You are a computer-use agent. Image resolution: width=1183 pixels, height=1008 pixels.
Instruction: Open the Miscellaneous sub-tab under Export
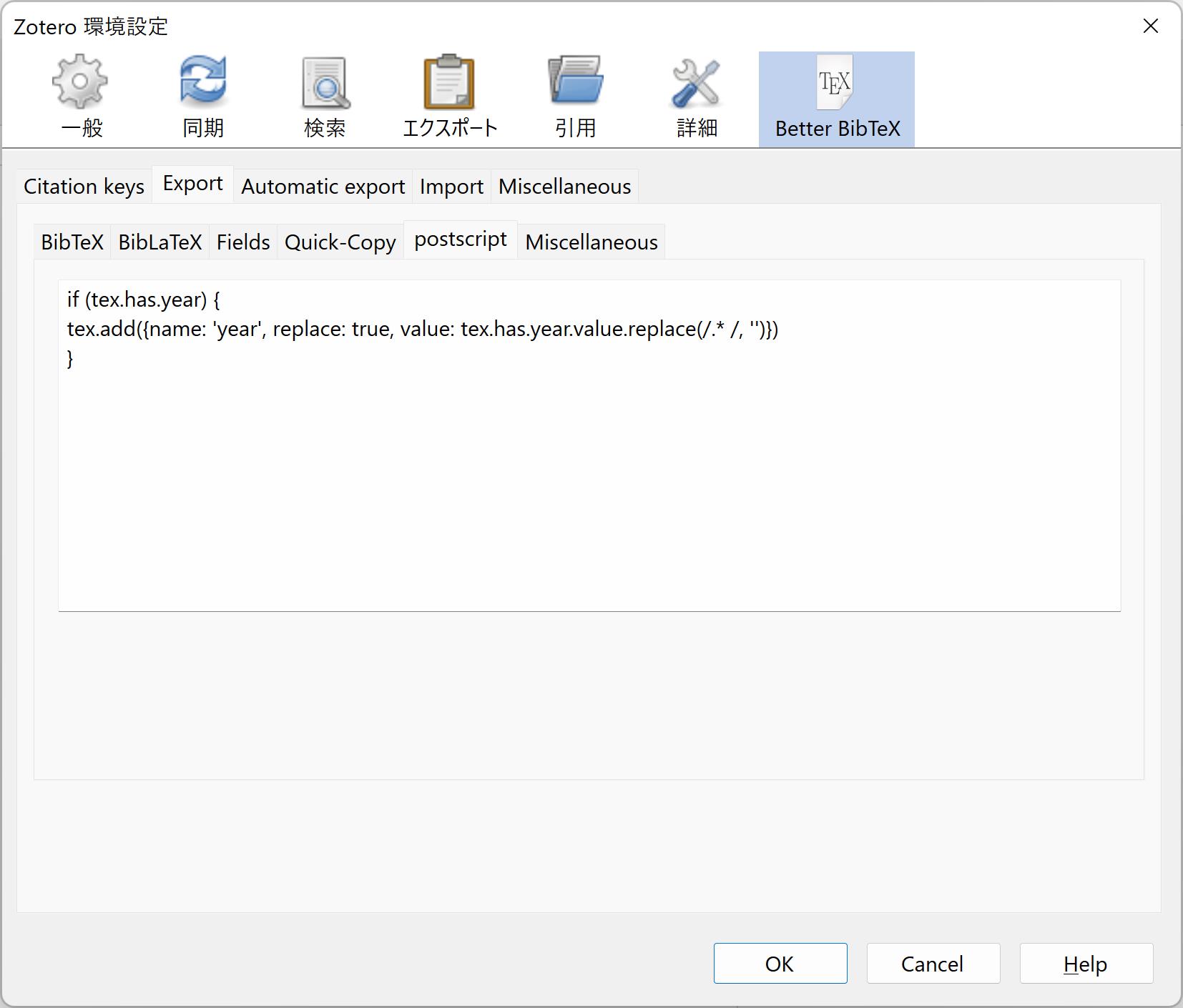(591, 242)
